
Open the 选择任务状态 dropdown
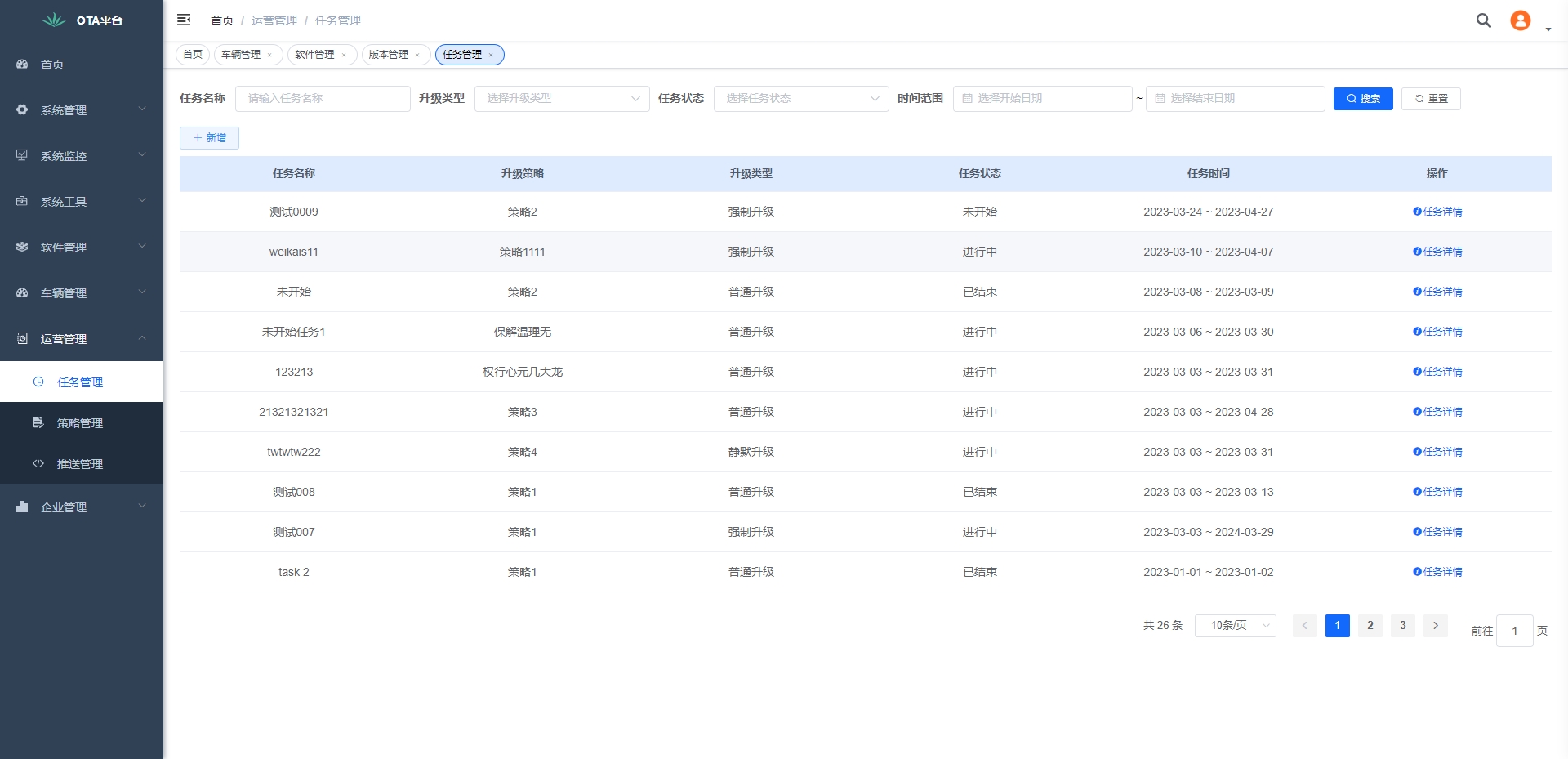pos(801,99)
